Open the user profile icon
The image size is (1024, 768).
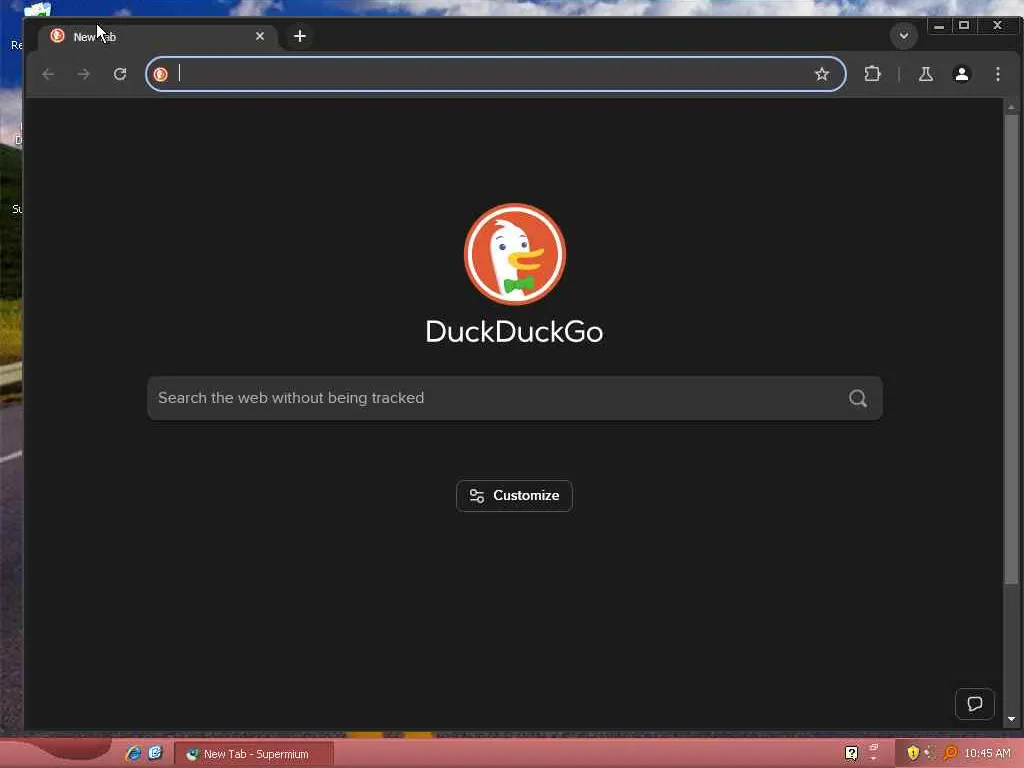click(x=961, y=74)
